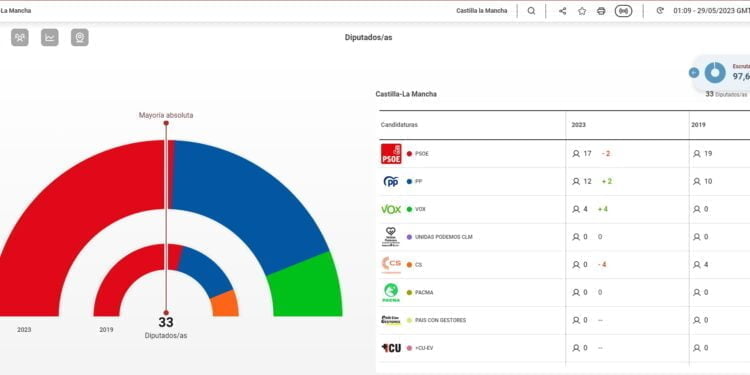Click the +CU-EV party logo
The height and width of the screenshot is (375, 750).
click(x=391, y=348)
